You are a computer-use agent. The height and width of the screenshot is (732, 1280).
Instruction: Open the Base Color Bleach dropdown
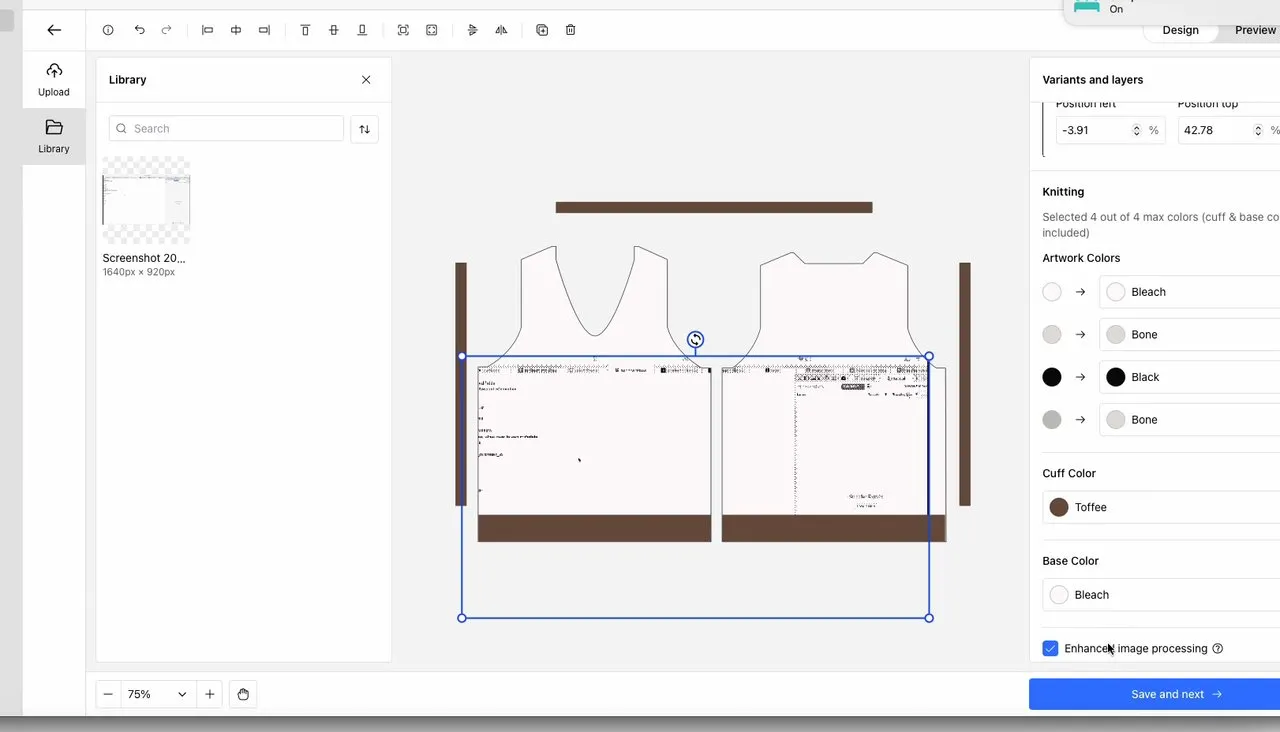click(x=1160, y=595)
